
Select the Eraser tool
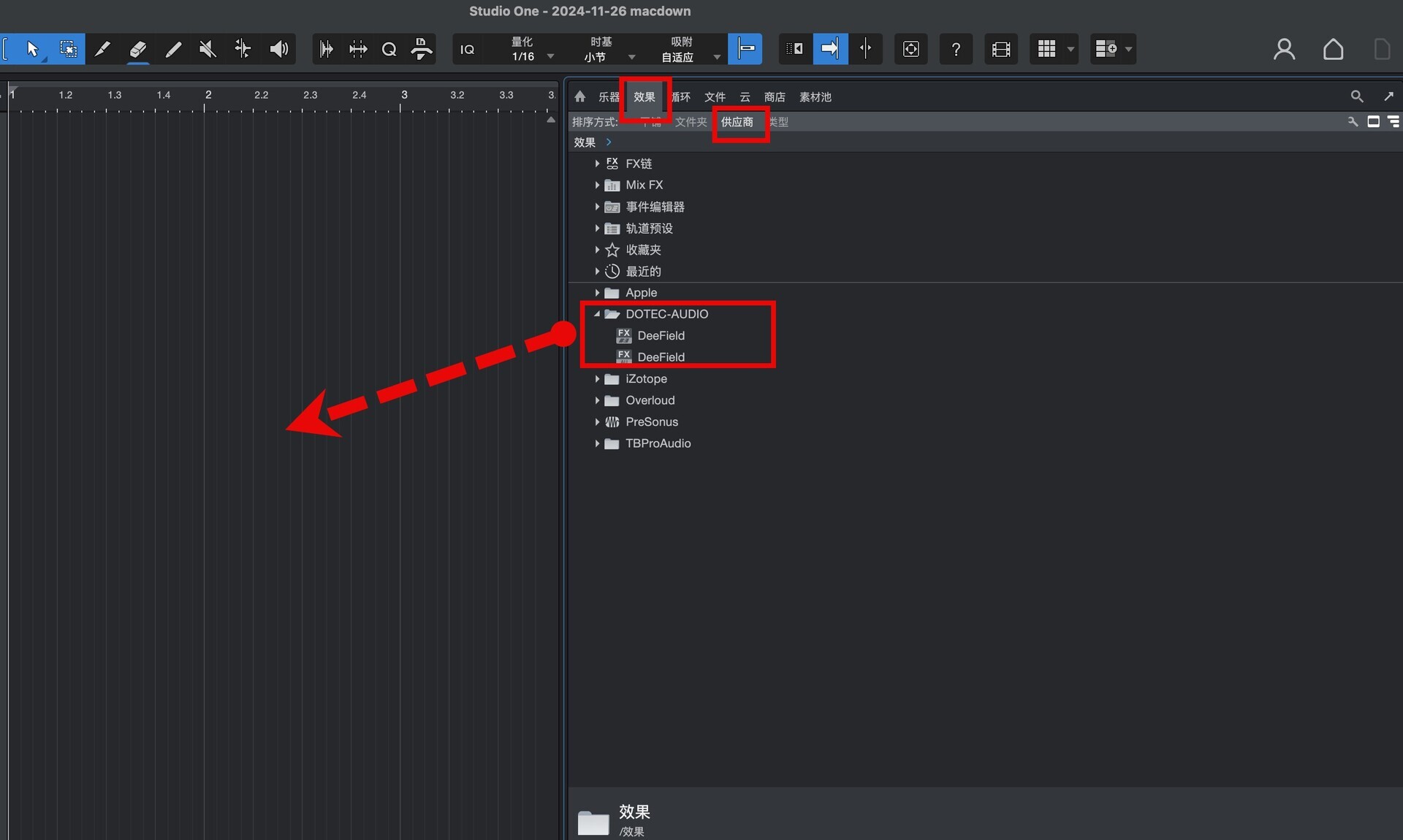coord(138,49)
